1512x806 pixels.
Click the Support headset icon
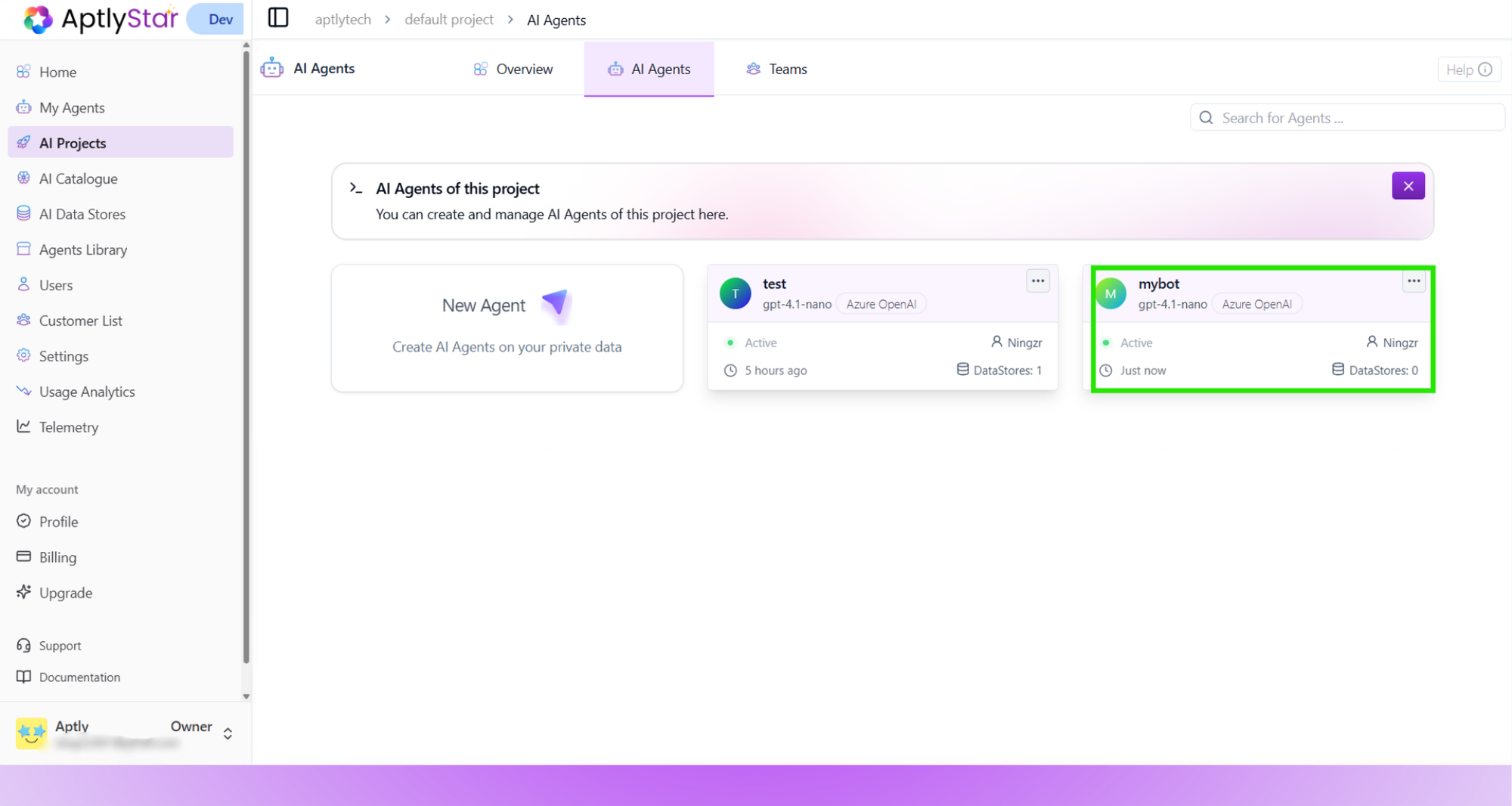[x=23, y=645]
